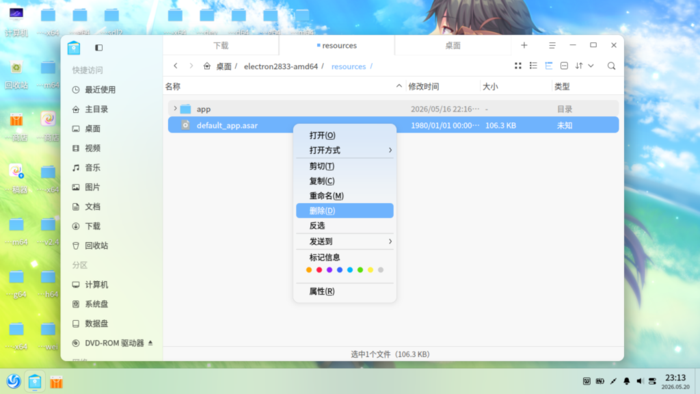
Task: Open 文档 in sidebar
Action: (x=112, y=207)
